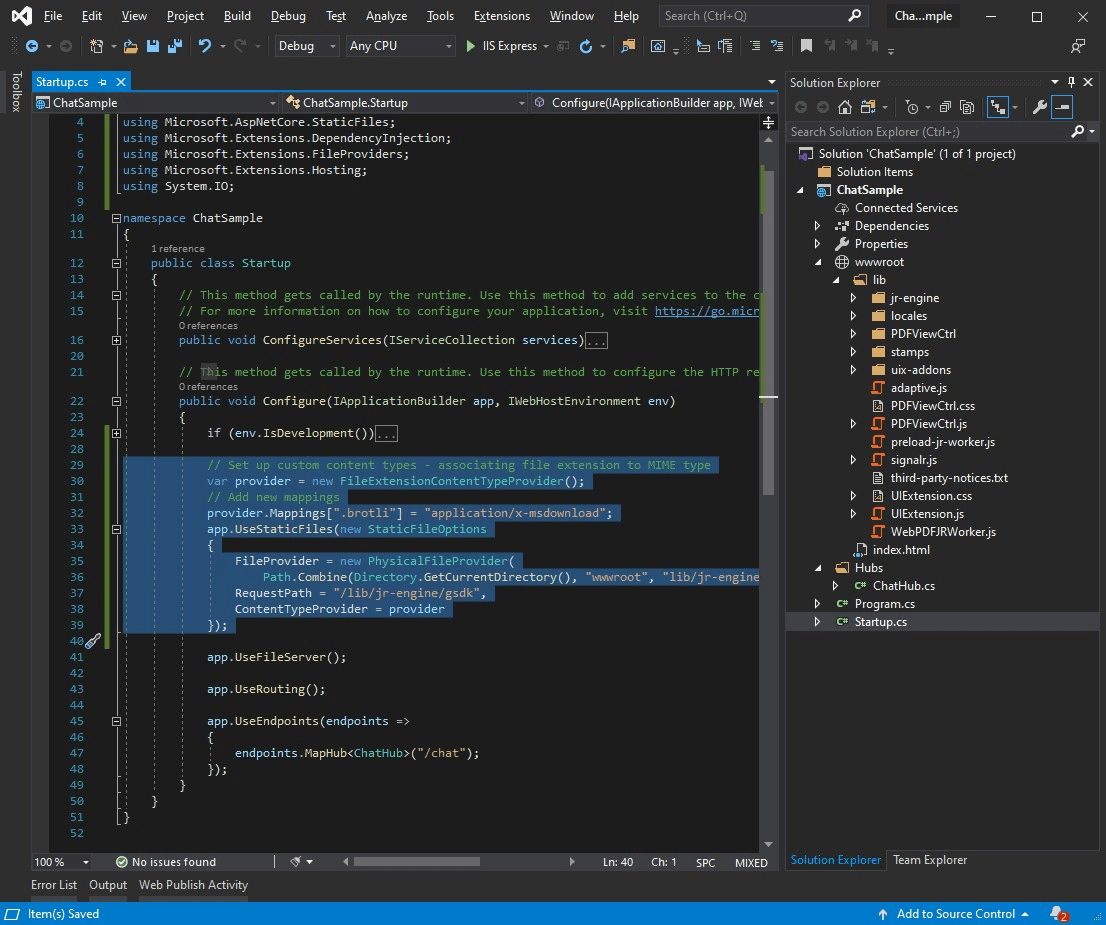This screenshot has width=1106, height=925.
Task: Toggle a bookmark with the bookmark icon
Action: tap(806, 46)
